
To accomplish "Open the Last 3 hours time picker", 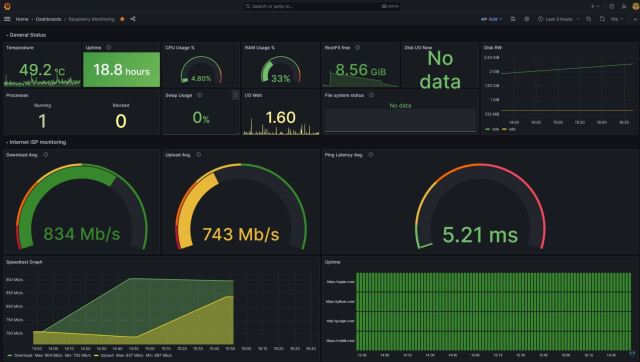I will pos(558,19).
